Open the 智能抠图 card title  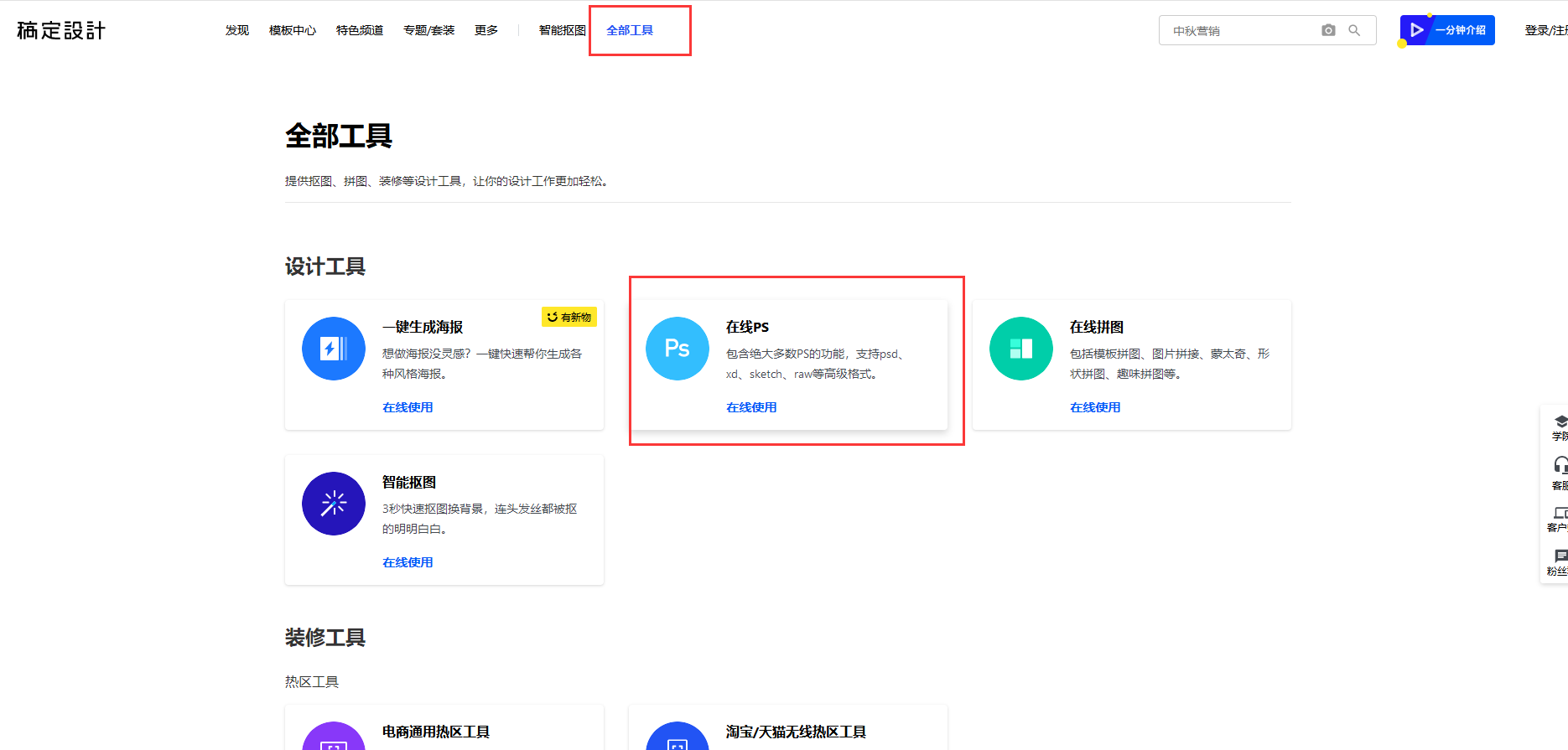click(x=409, y=482)
